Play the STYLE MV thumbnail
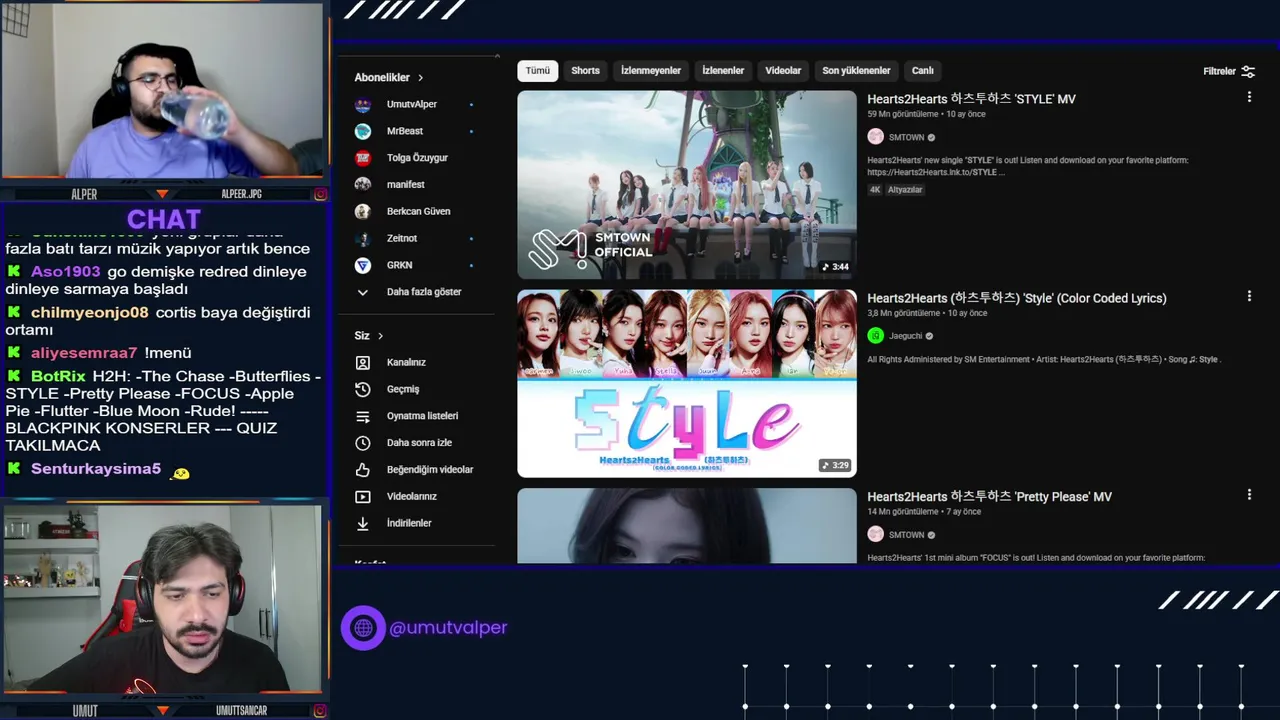This screenshot has height=720, width=1280. click(x=687, y=184)
